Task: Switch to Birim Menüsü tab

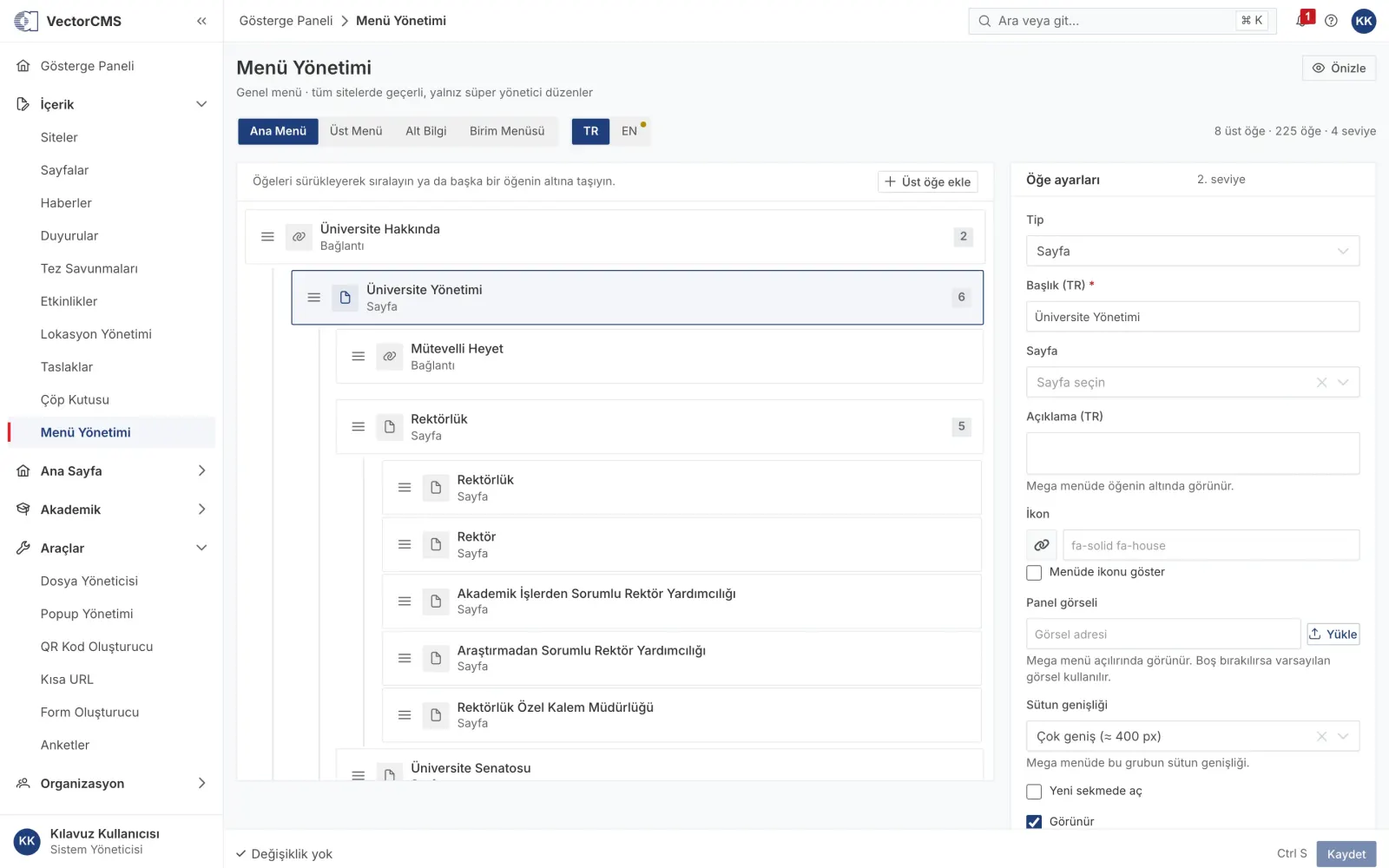Action: point(507,131)
